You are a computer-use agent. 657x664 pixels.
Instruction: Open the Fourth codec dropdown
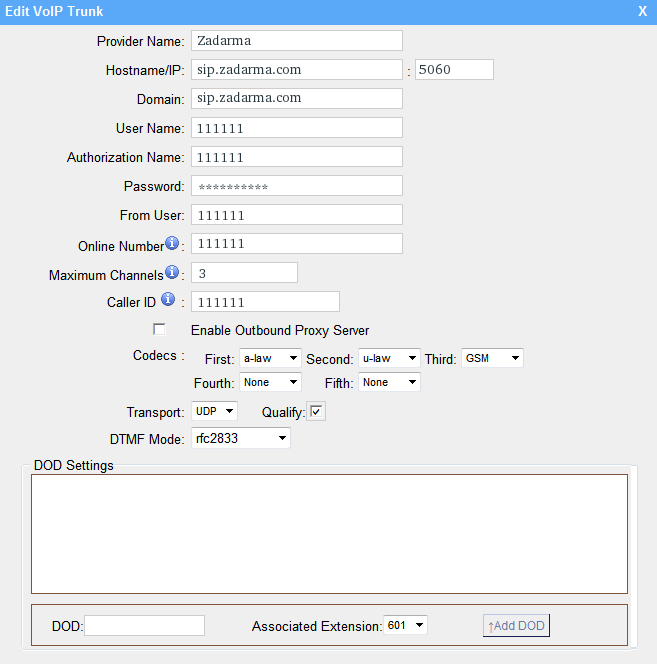270,382
